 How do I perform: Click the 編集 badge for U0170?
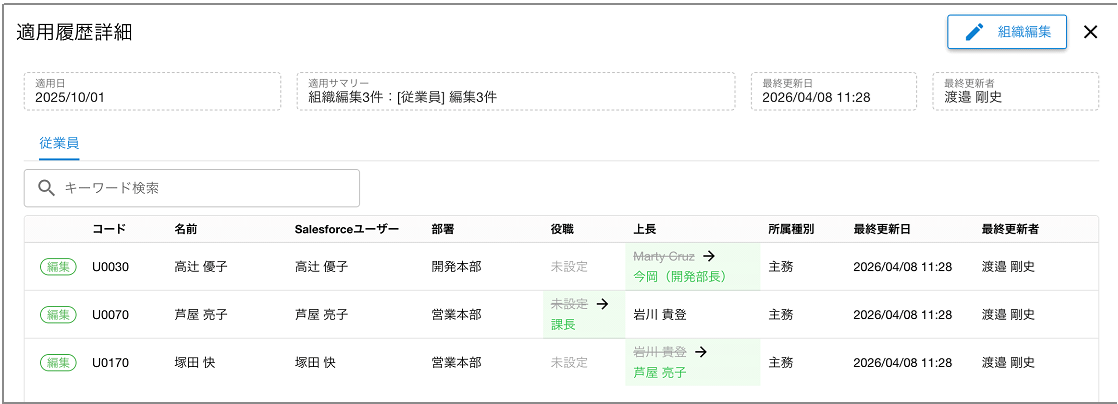(x=58, y=363)
